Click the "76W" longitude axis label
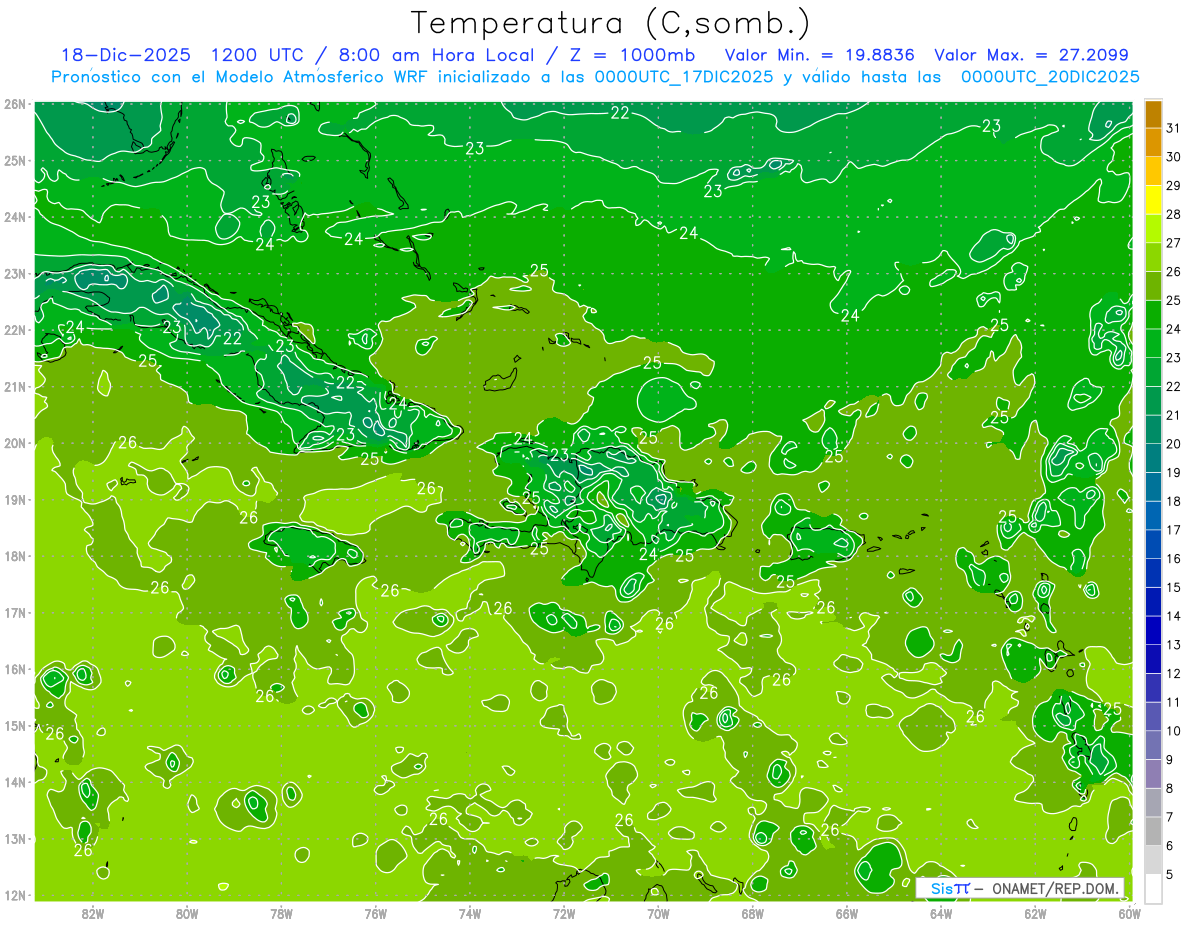 376,913
